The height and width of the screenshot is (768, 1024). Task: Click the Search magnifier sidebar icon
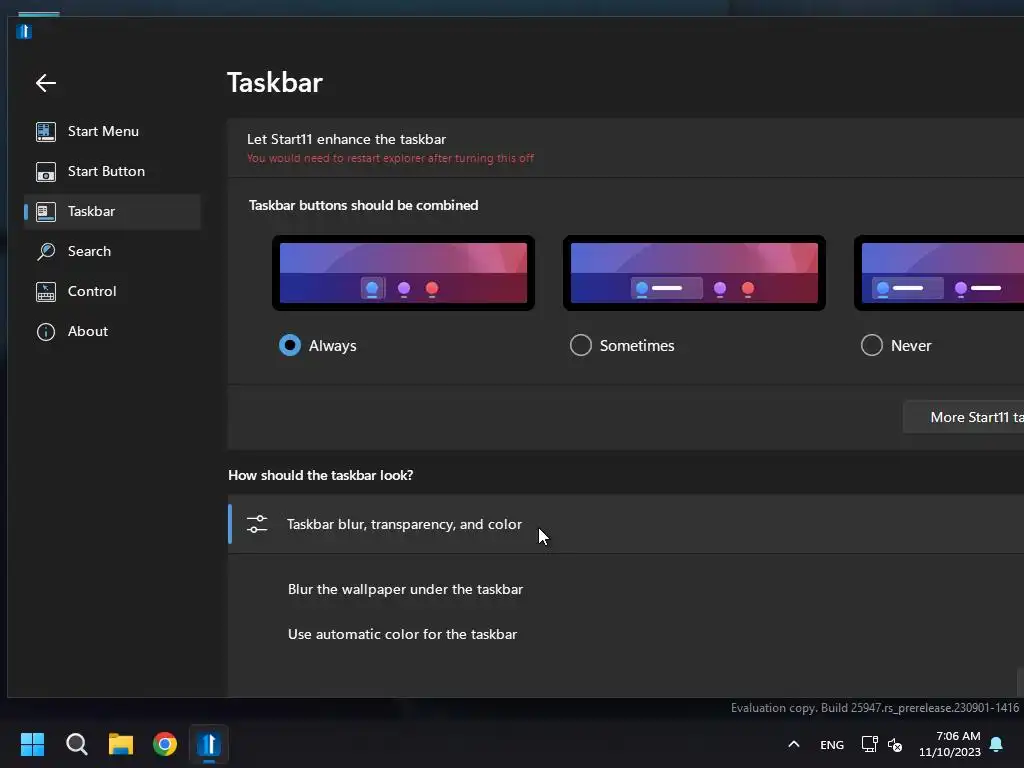(46, 251)
